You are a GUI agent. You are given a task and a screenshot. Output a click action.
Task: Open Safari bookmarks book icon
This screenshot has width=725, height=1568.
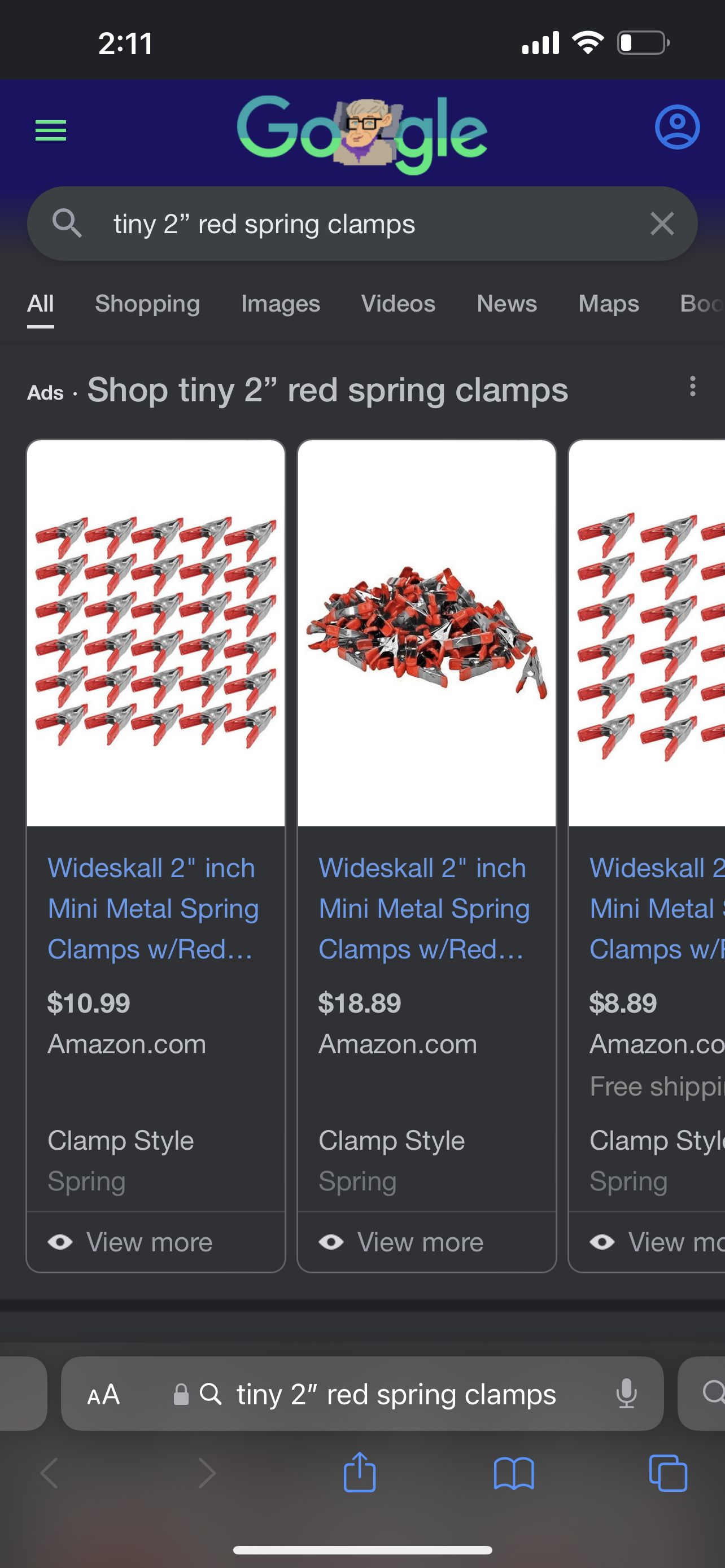click(514, 1473)
